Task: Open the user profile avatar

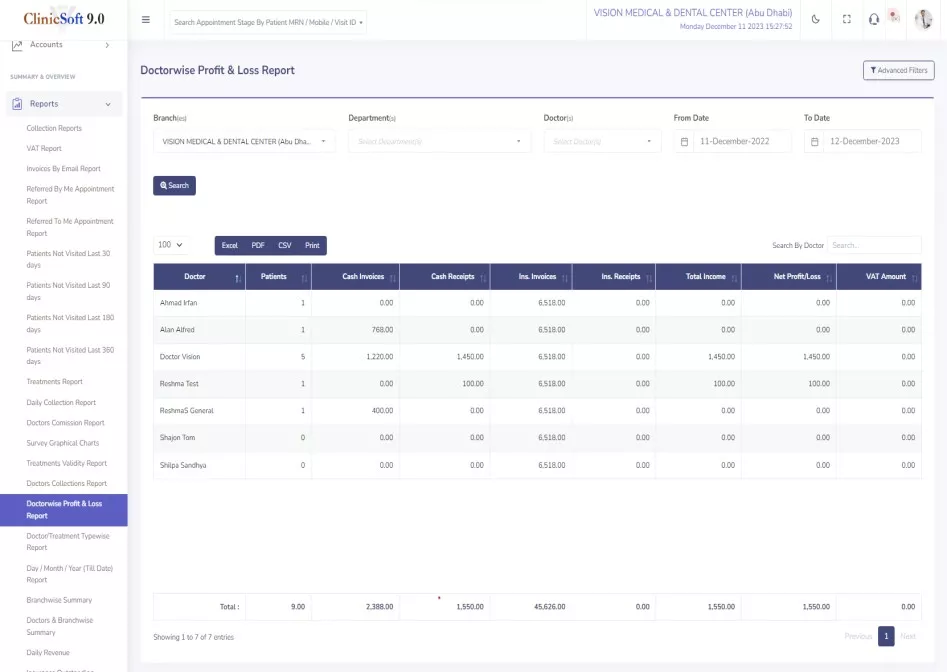Action: click(923, 20)
